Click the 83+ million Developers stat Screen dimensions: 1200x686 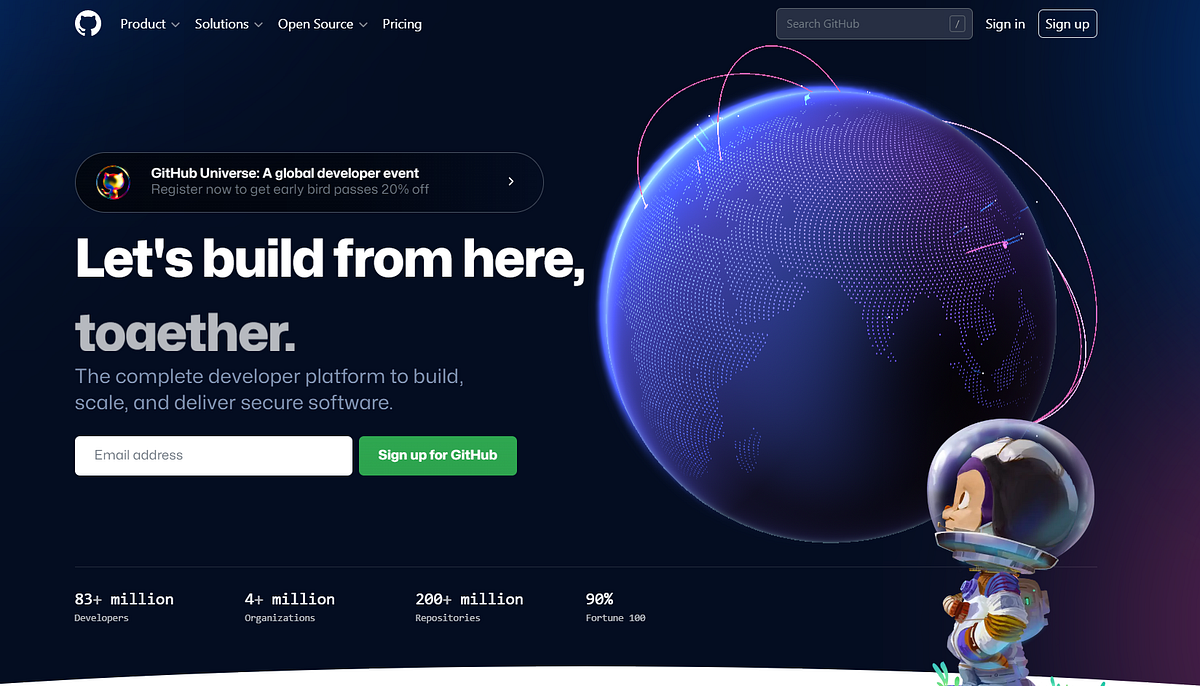(x=124, y=607)
